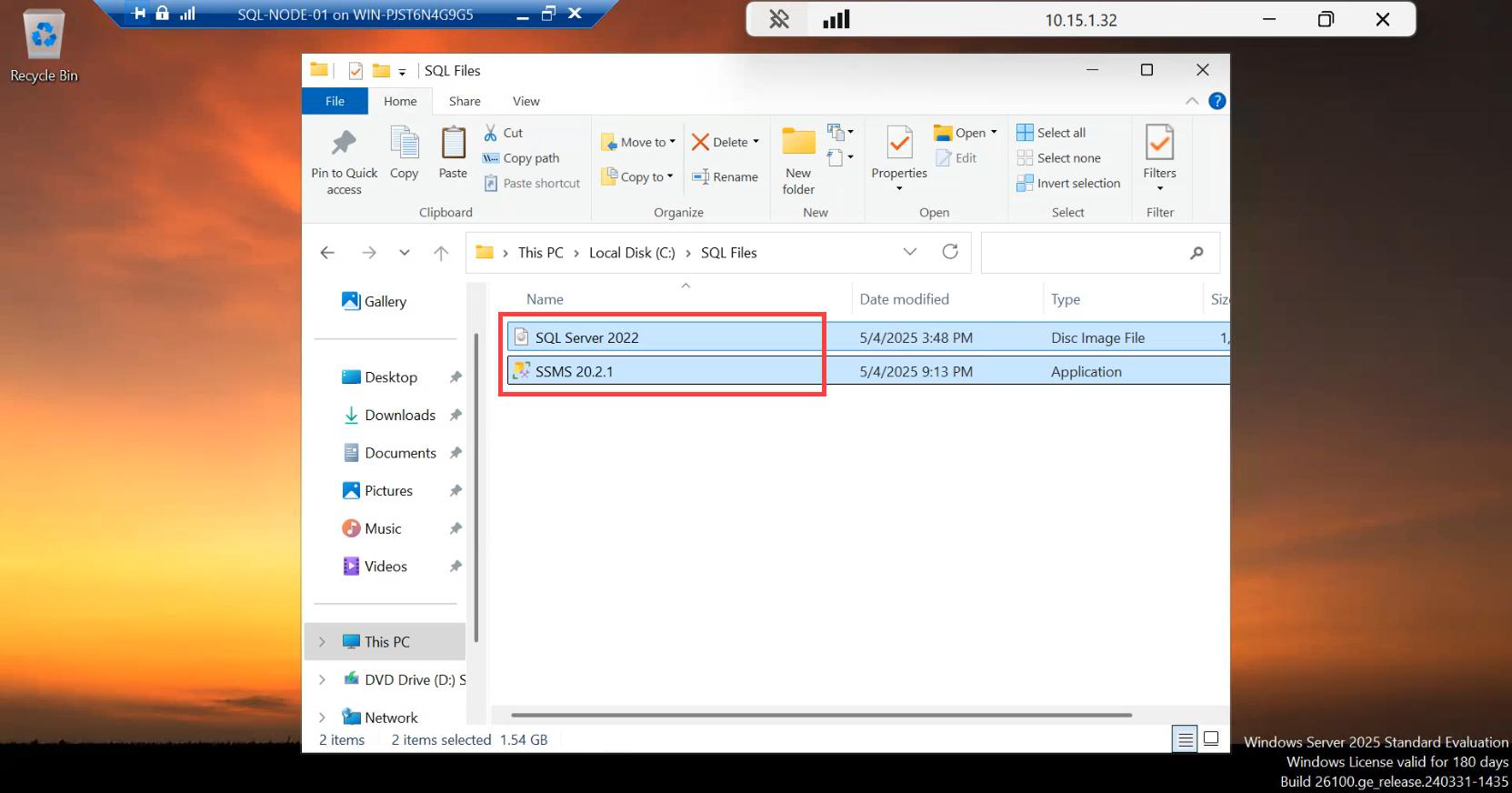Expand the Properties dropdown arrow
The image size is (1512, 793).
pos(899,189)
